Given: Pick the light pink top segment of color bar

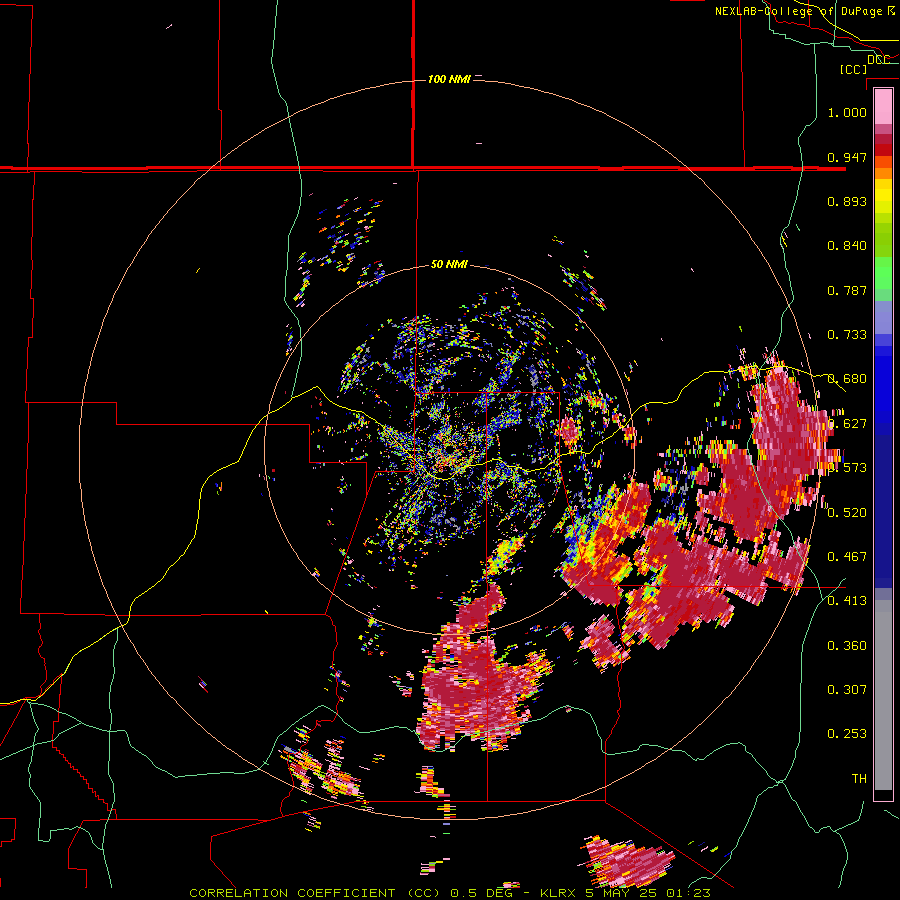Looking at the screenshot, I should (x=883, y=107).
